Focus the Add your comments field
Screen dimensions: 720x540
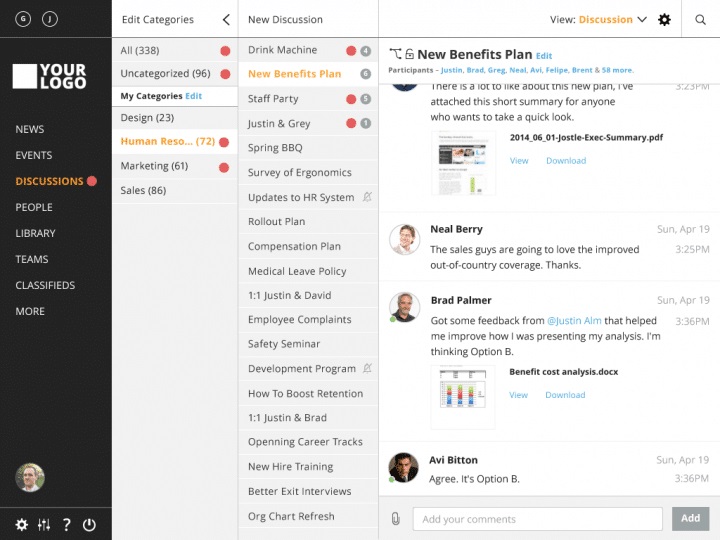coord(538,519)
